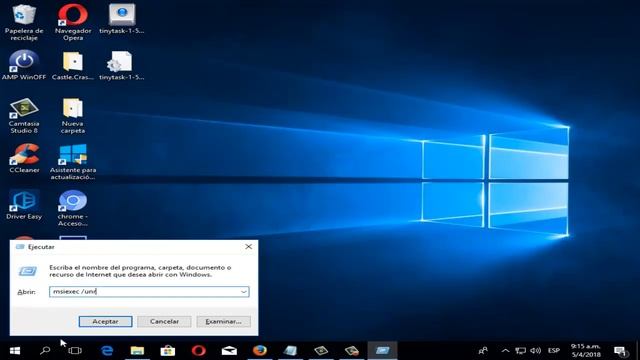
Task: Select the Driver Easy desktop shortcut
Action: pos(24,205)
